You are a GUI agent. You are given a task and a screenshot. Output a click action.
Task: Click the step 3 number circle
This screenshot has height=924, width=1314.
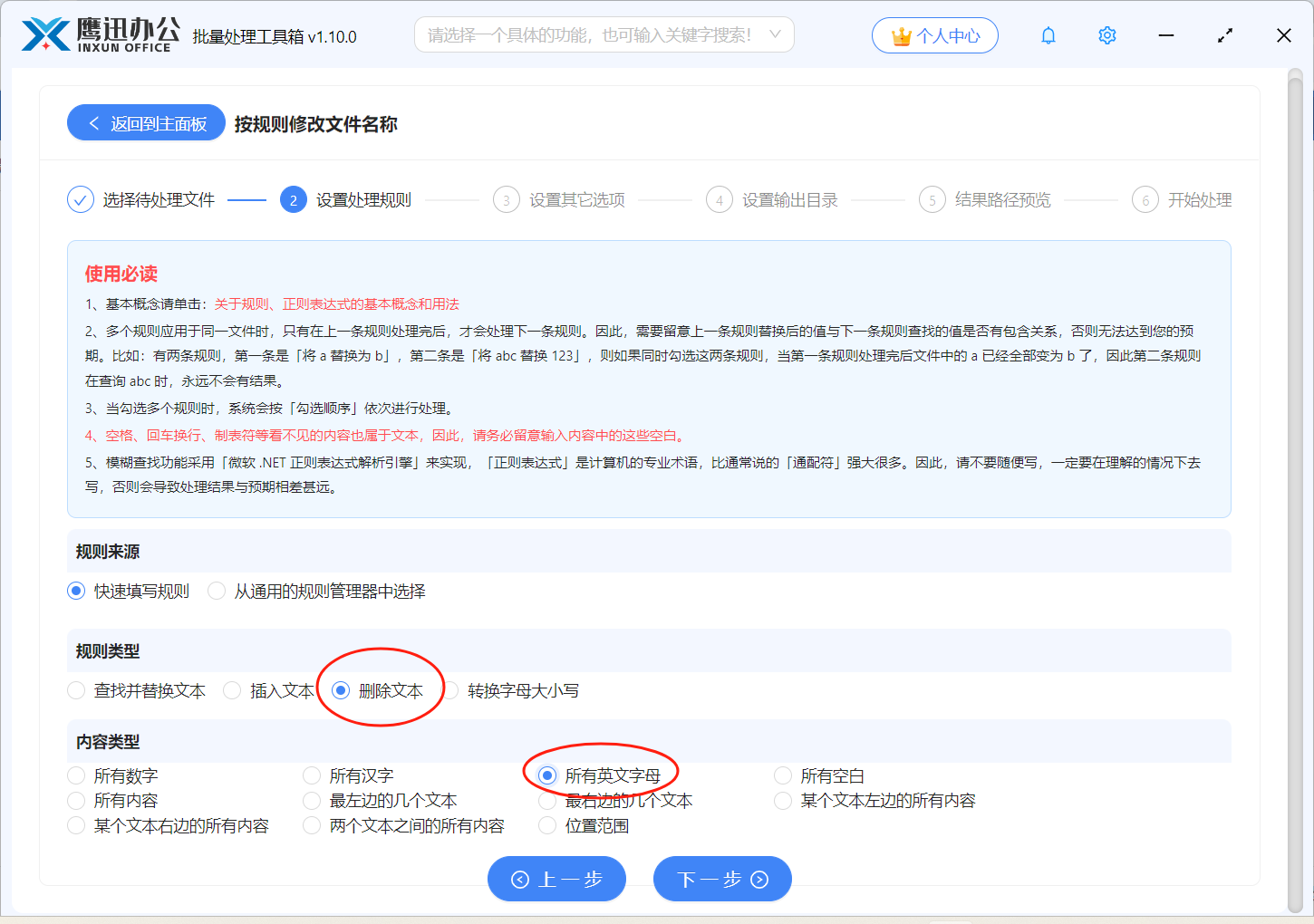(x=507, y=199)
